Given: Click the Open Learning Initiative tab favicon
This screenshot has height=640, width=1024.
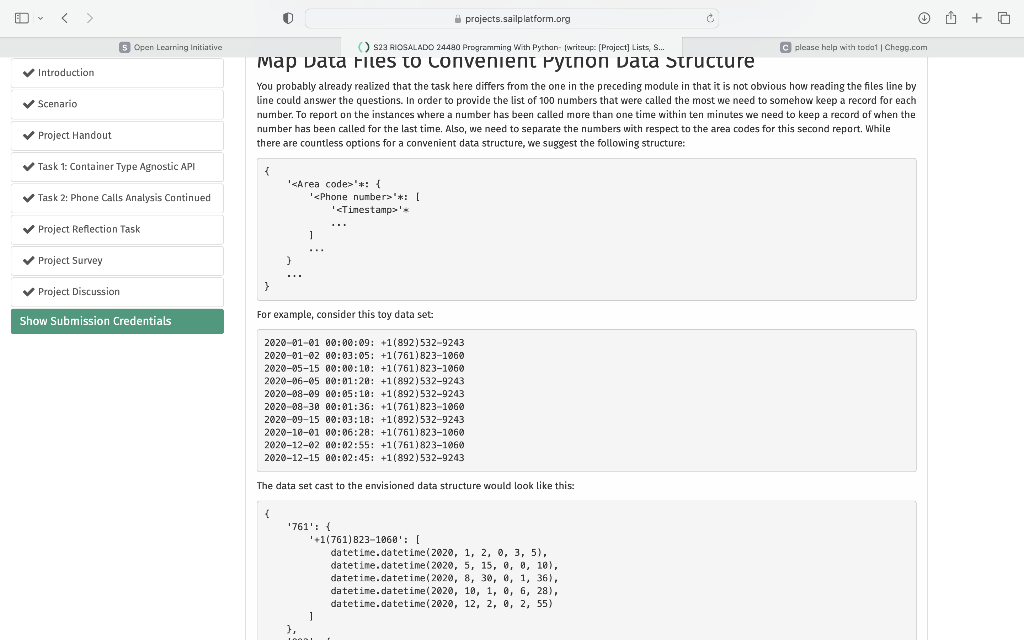Looking at the screenshot, I should pos(124,47).
